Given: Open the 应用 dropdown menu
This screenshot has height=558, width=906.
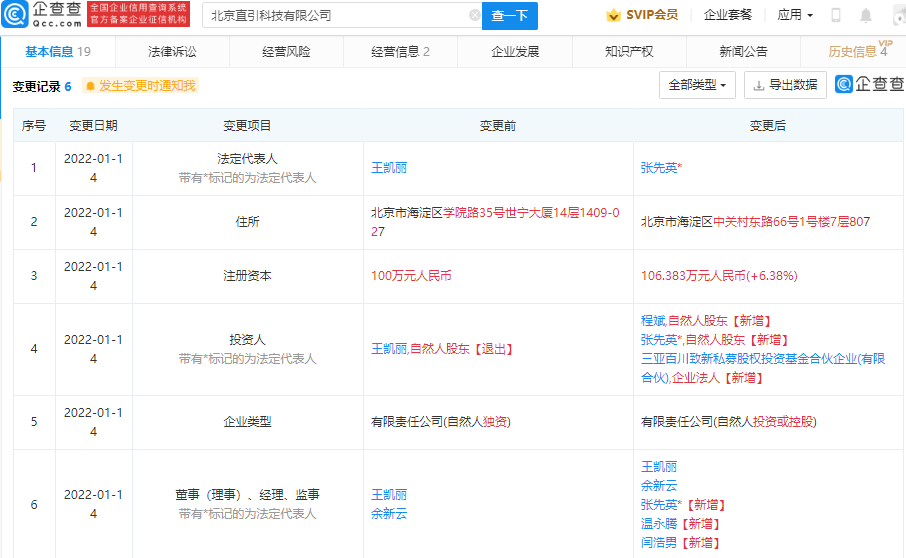Looking at the screenshot, I should [x=795, y=15].
